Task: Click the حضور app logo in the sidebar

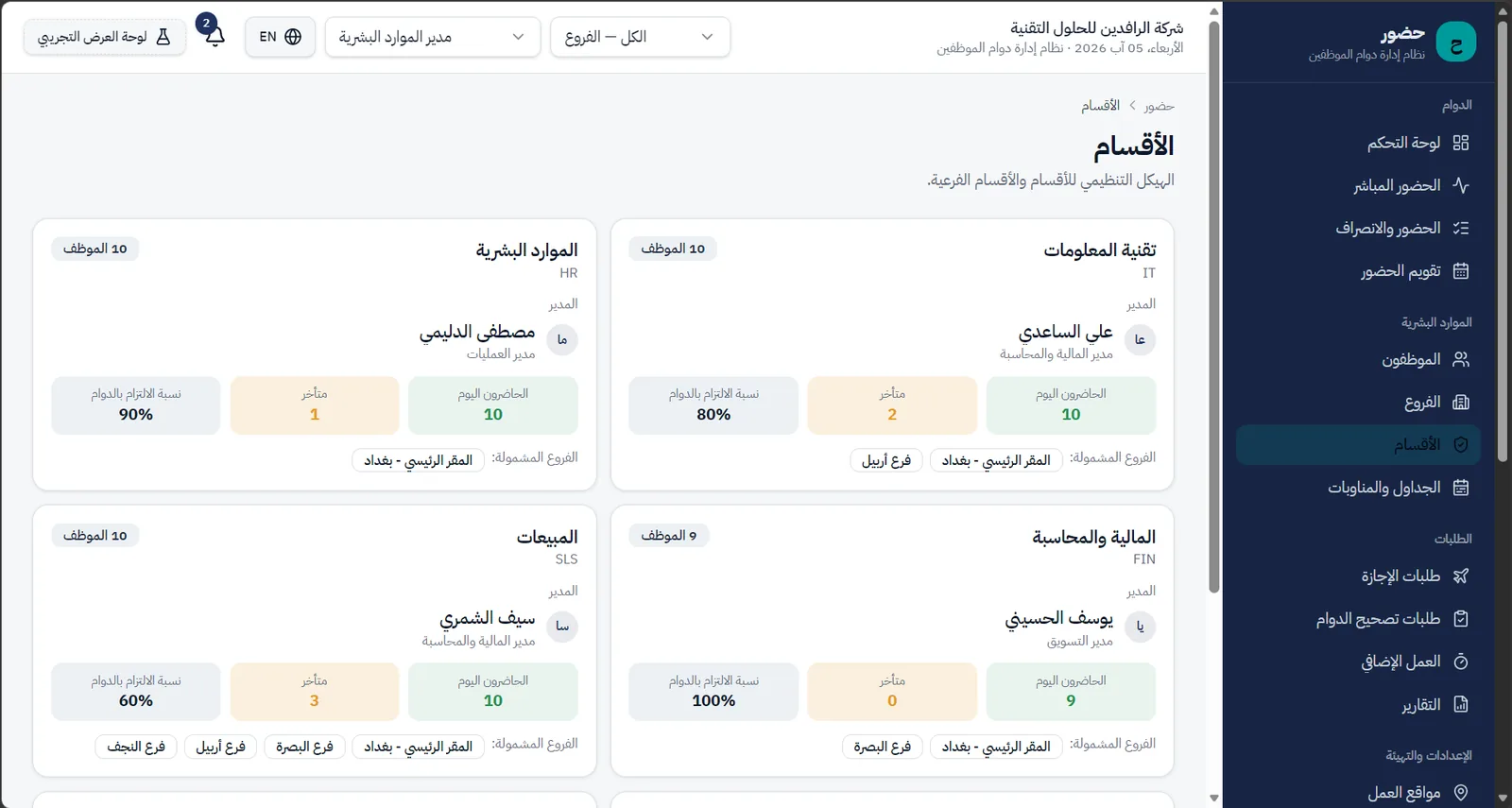Action: pyautogui.click(x=1455, y=43)
